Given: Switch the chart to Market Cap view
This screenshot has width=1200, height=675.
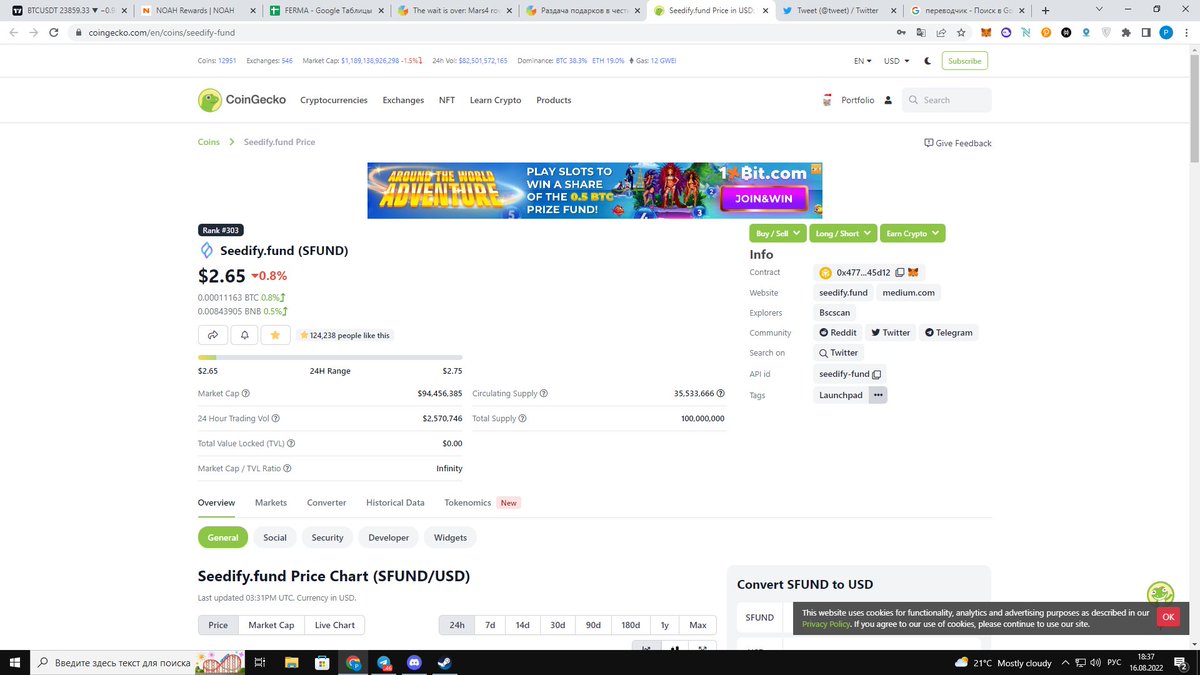Looking at the screenshot, I should click(x=271, y=625).
